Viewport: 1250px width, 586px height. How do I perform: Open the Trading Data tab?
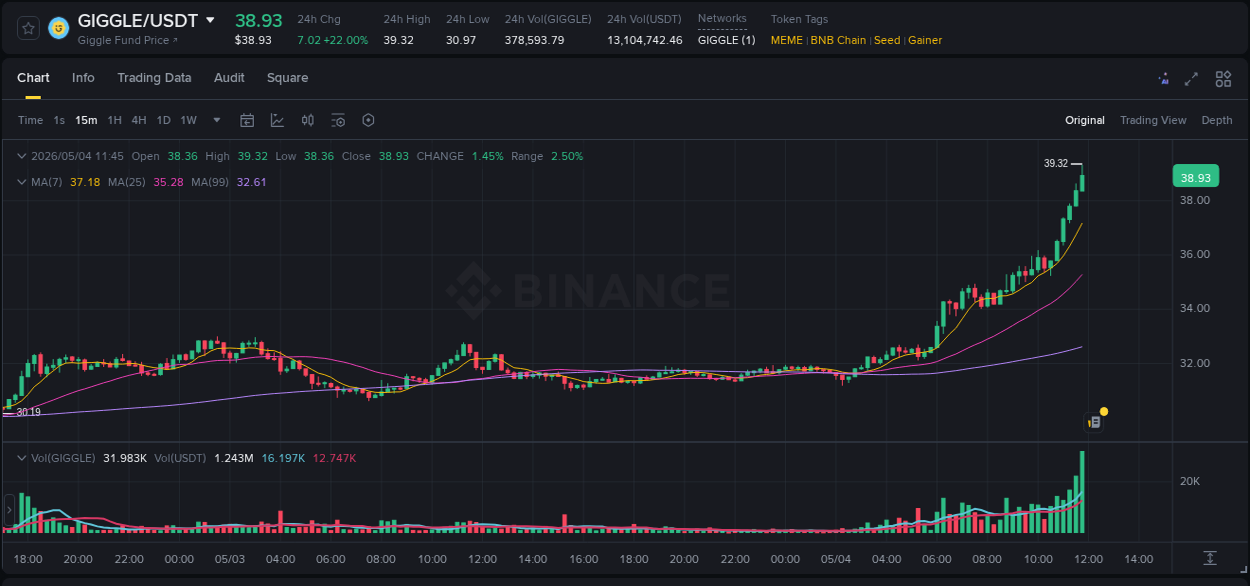click(154, 78)
